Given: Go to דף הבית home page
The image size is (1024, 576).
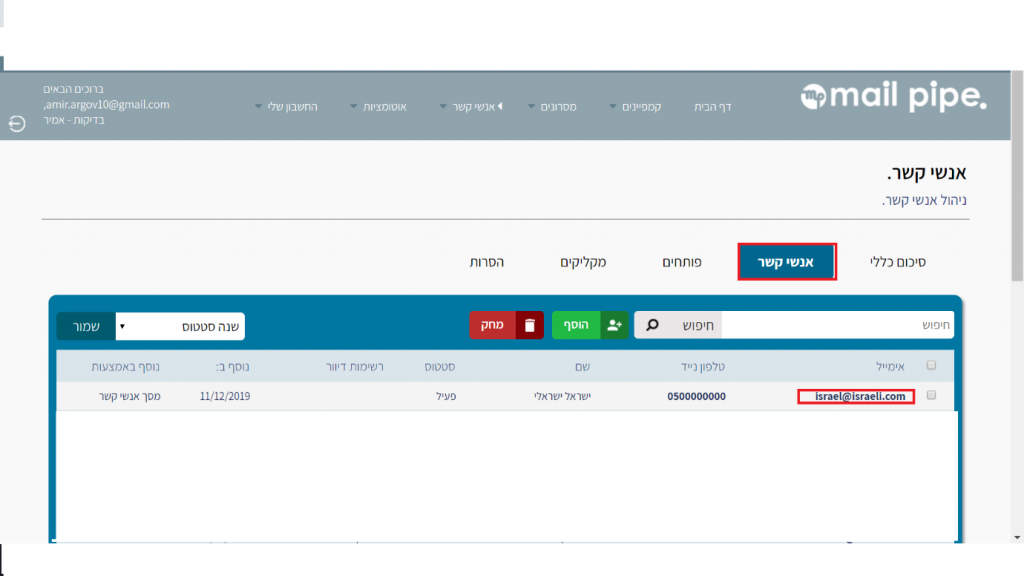Looking at the screenshot, I should tap(713, 106).
